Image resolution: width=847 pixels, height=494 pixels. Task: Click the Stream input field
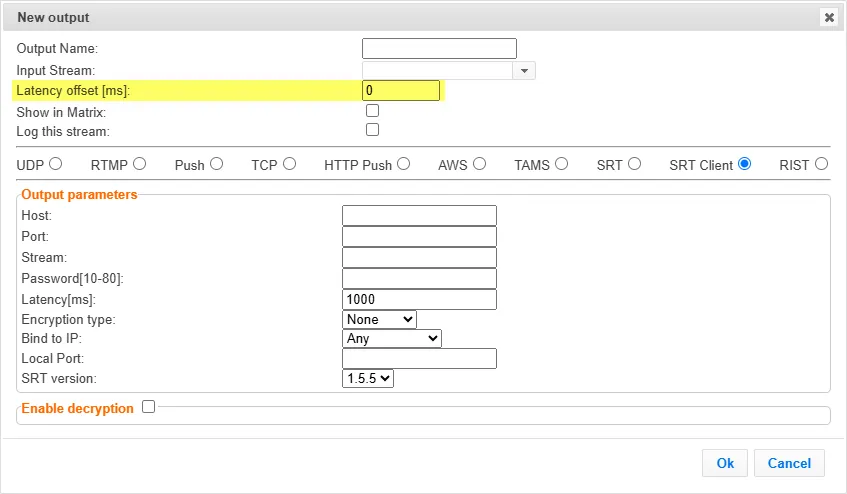[x=419, y=258]
